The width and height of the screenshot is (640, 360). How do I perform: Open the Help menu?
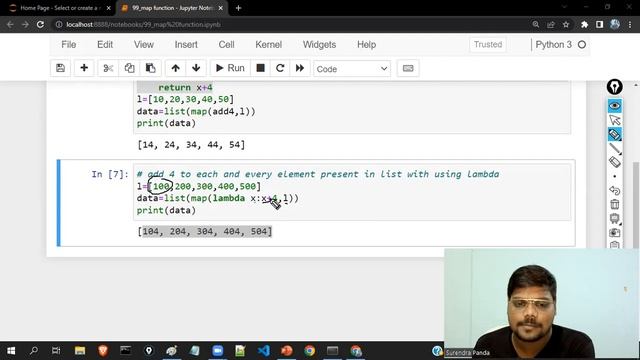tap(367, 44)
